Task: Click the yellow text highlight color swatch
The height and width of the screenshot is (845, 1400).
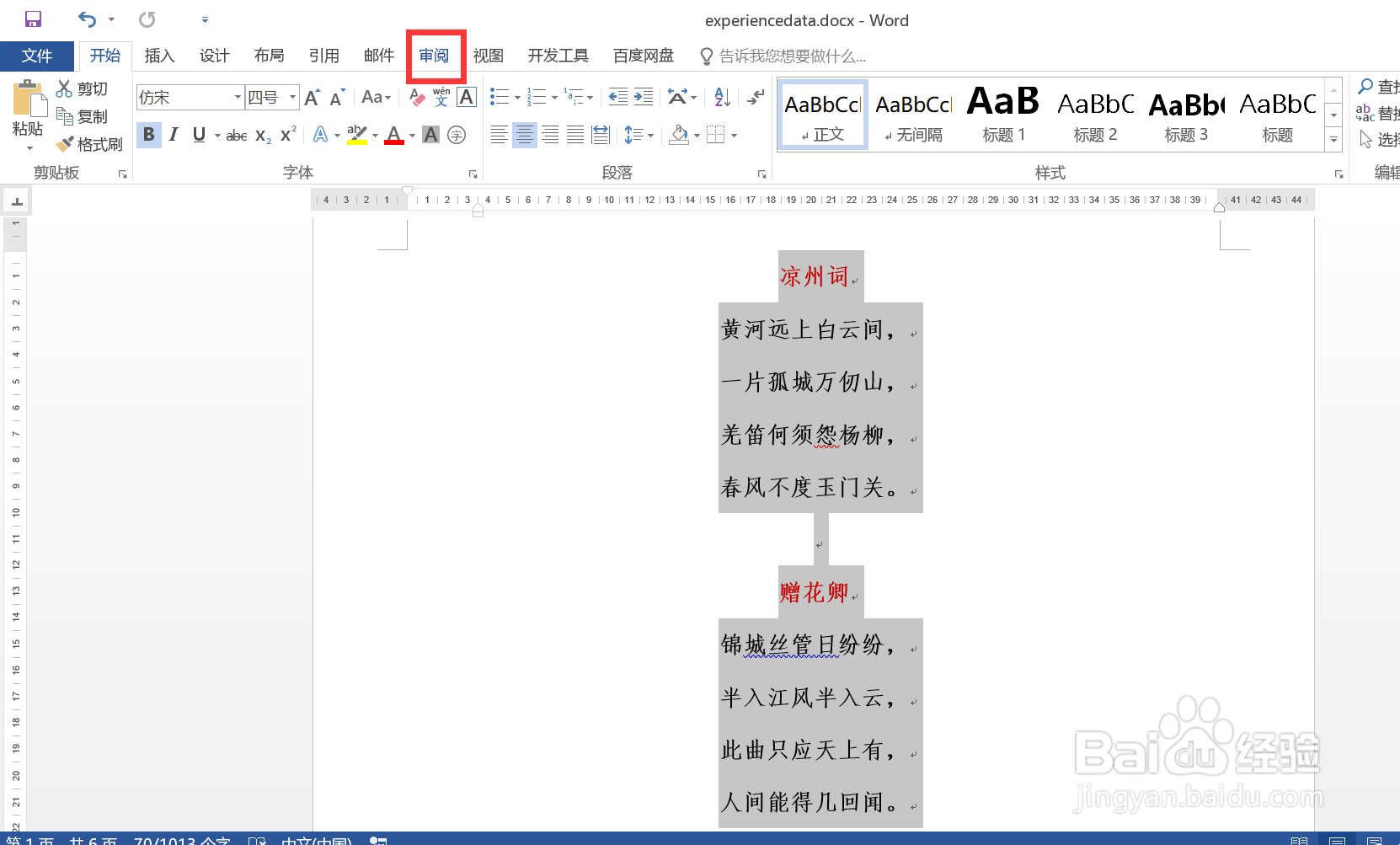Action: point(355,141)
